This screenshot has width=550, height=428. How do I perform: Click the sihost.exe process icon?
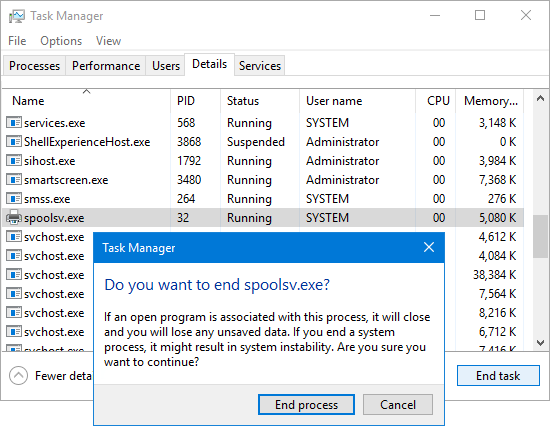click(x=14, y=160)
